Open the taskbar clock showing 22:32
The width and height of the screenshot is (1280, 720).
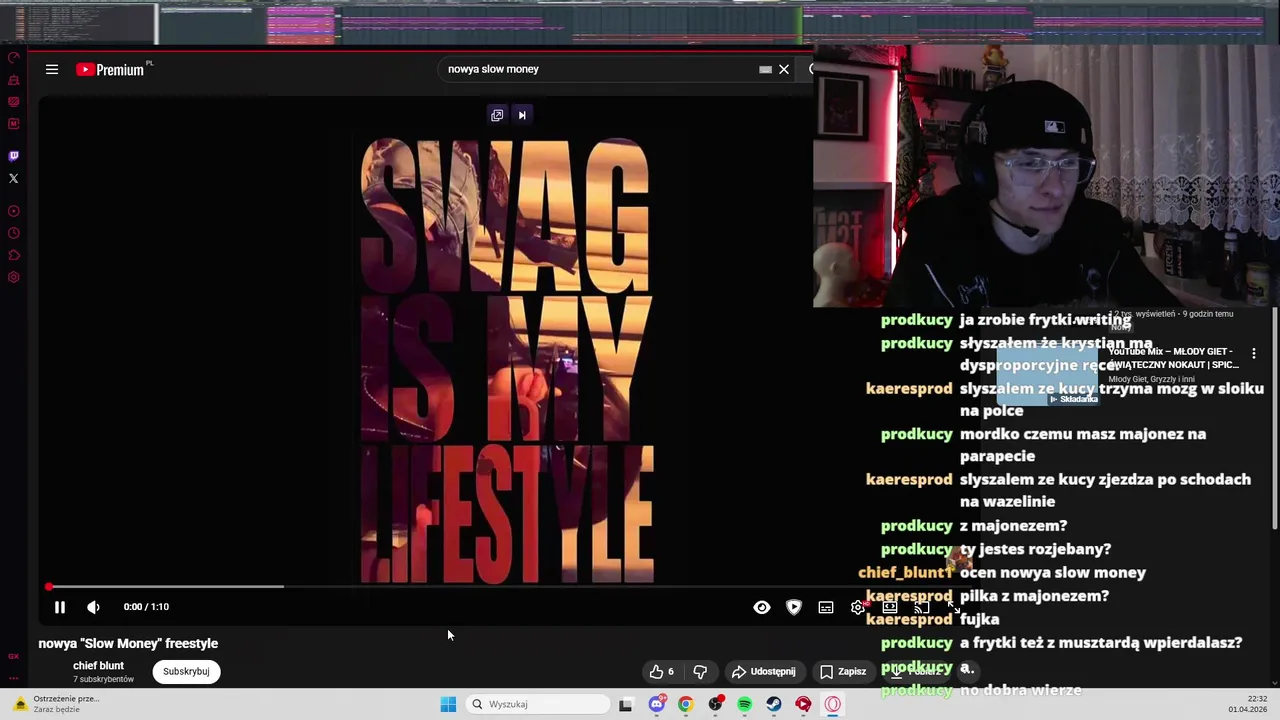pyautogui.click(x=1249, y=704)
